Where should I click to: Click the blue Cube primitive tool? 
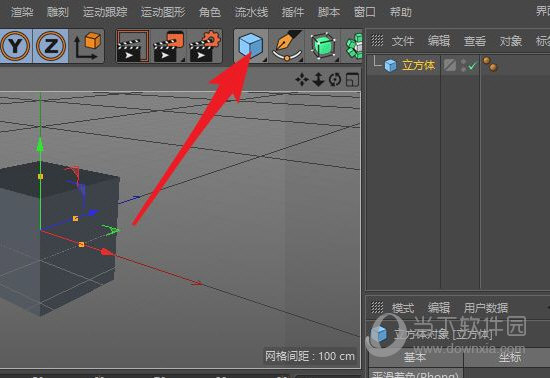point(251,46)
